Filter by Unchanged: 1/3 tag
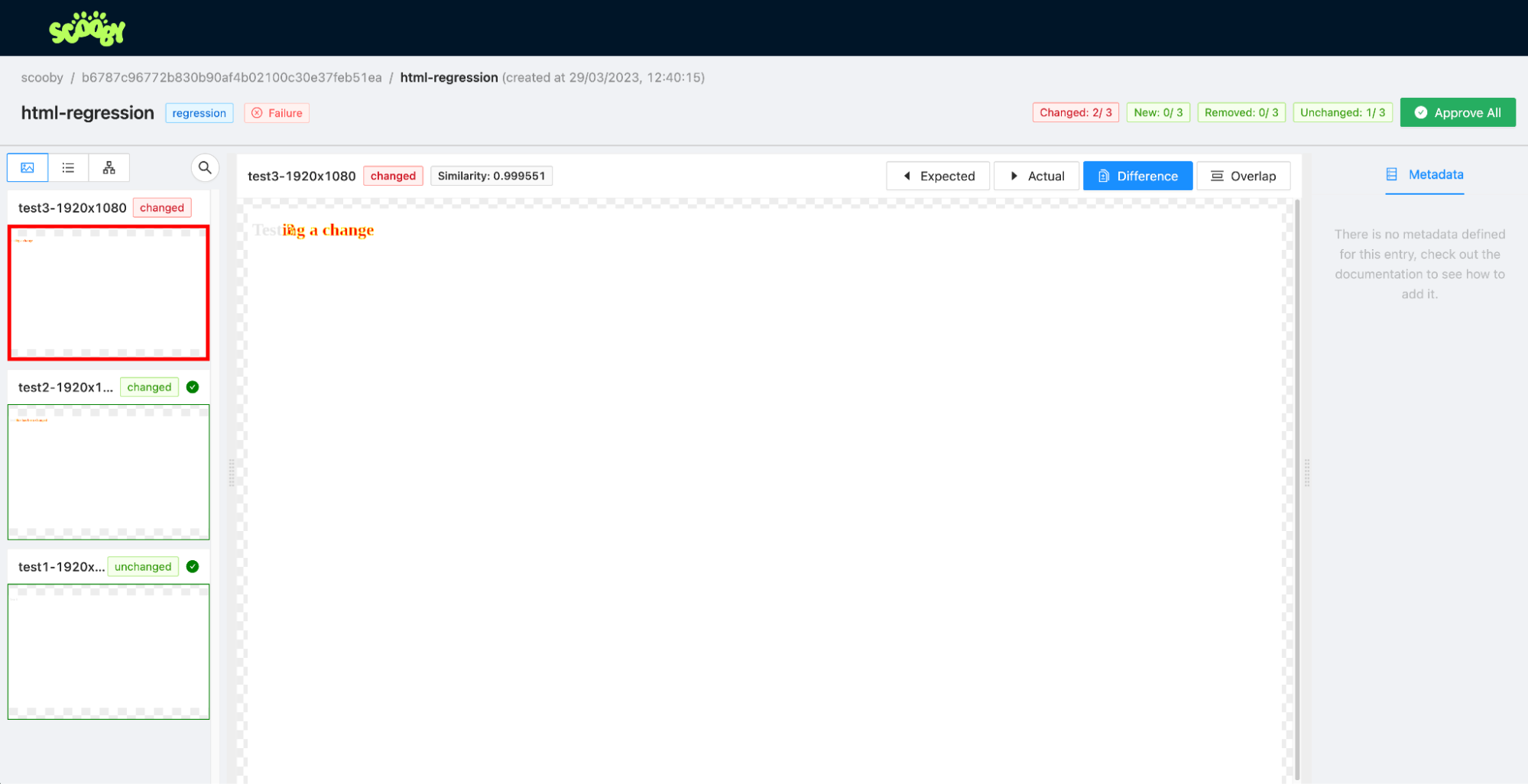The width and height of the screenshot is (1528, 784). point(1342,113)
